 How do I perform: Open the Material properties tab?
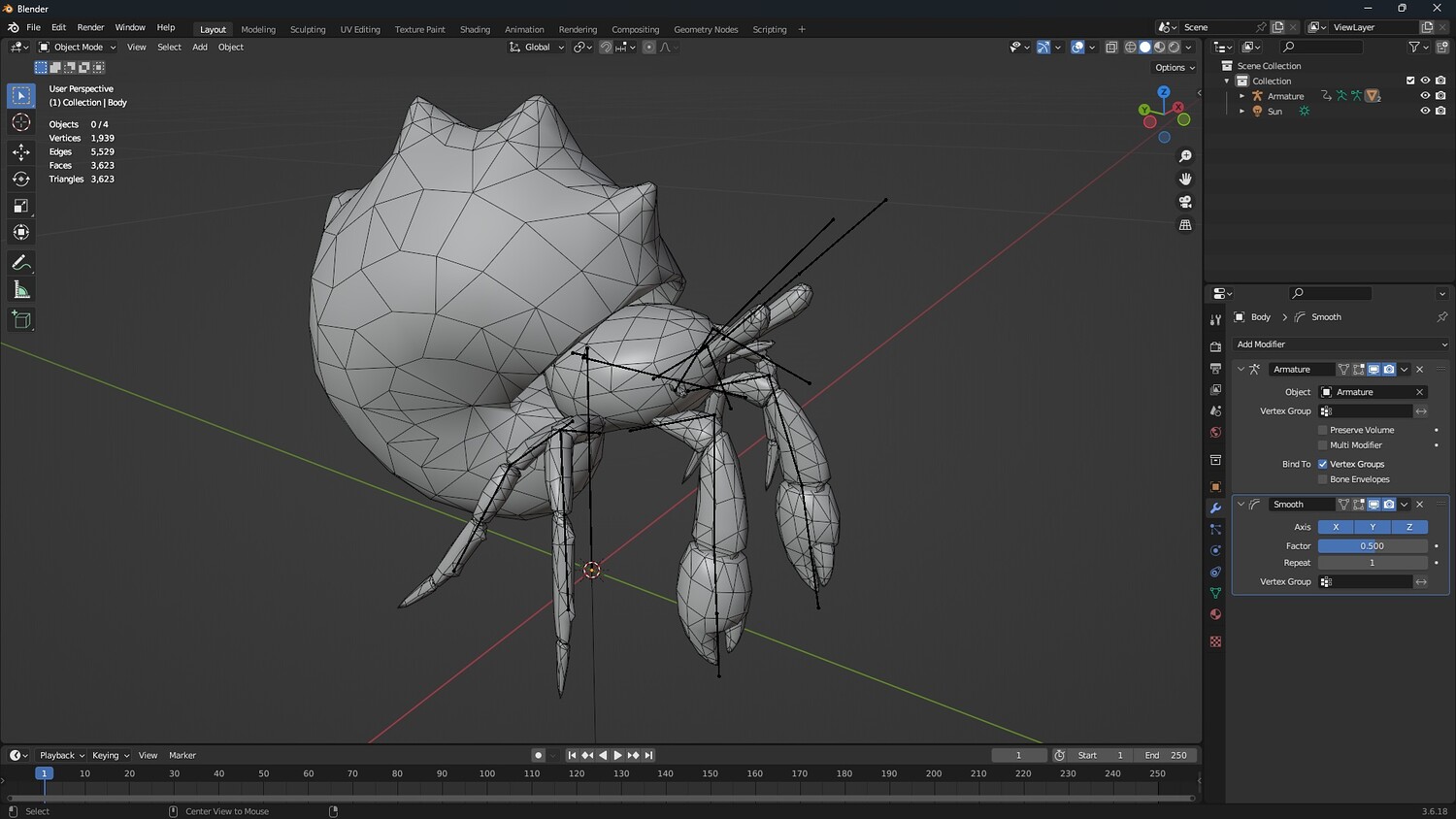(1215, 614)
